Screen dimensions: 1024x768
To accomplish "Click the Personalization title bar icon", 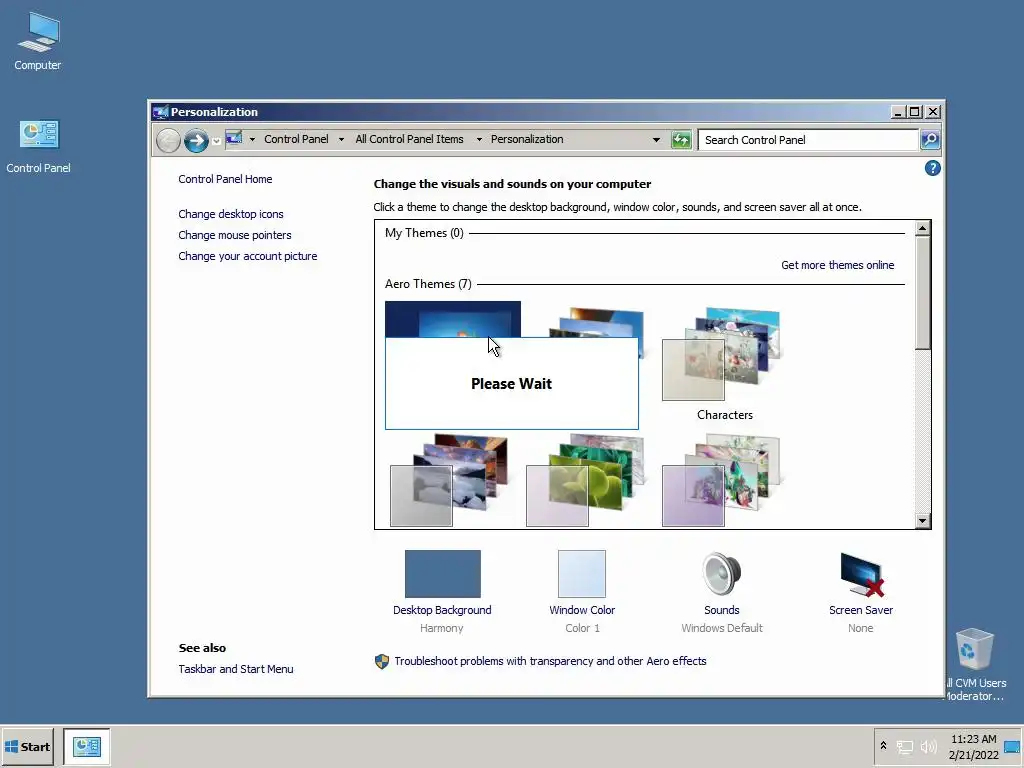I will (x=160, y=112).
